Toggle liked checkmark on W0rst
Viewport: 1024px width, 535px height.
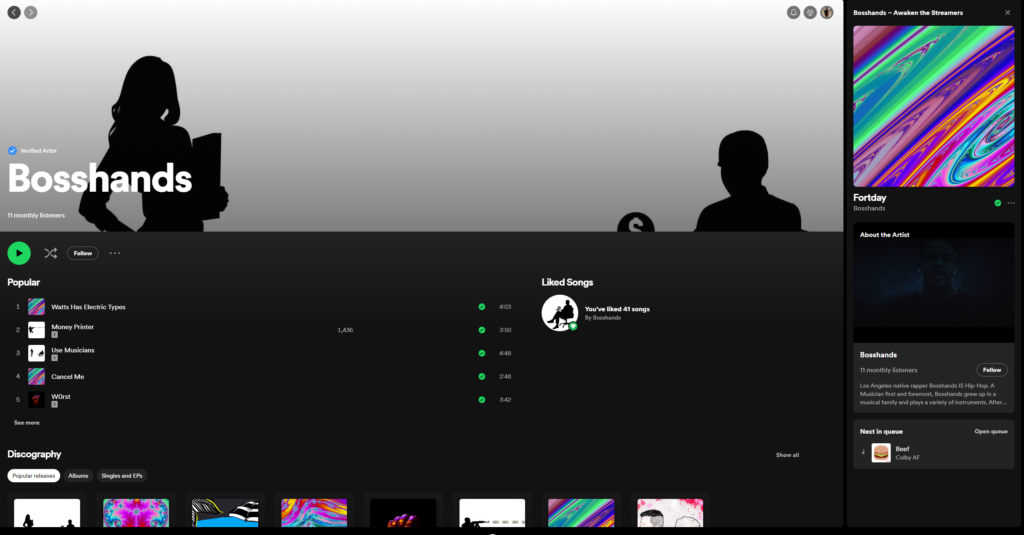coord(481,399)
